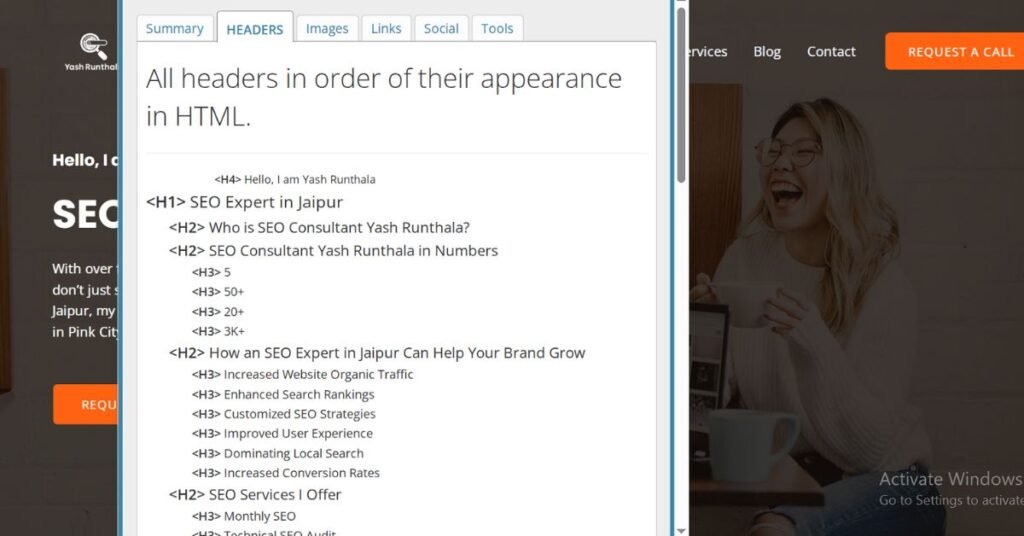This screenshot has height=536, width=1024.
Task: Click the H4 'Hello, I am Yash Runthala' line
Action: click(x=295, y=179)
